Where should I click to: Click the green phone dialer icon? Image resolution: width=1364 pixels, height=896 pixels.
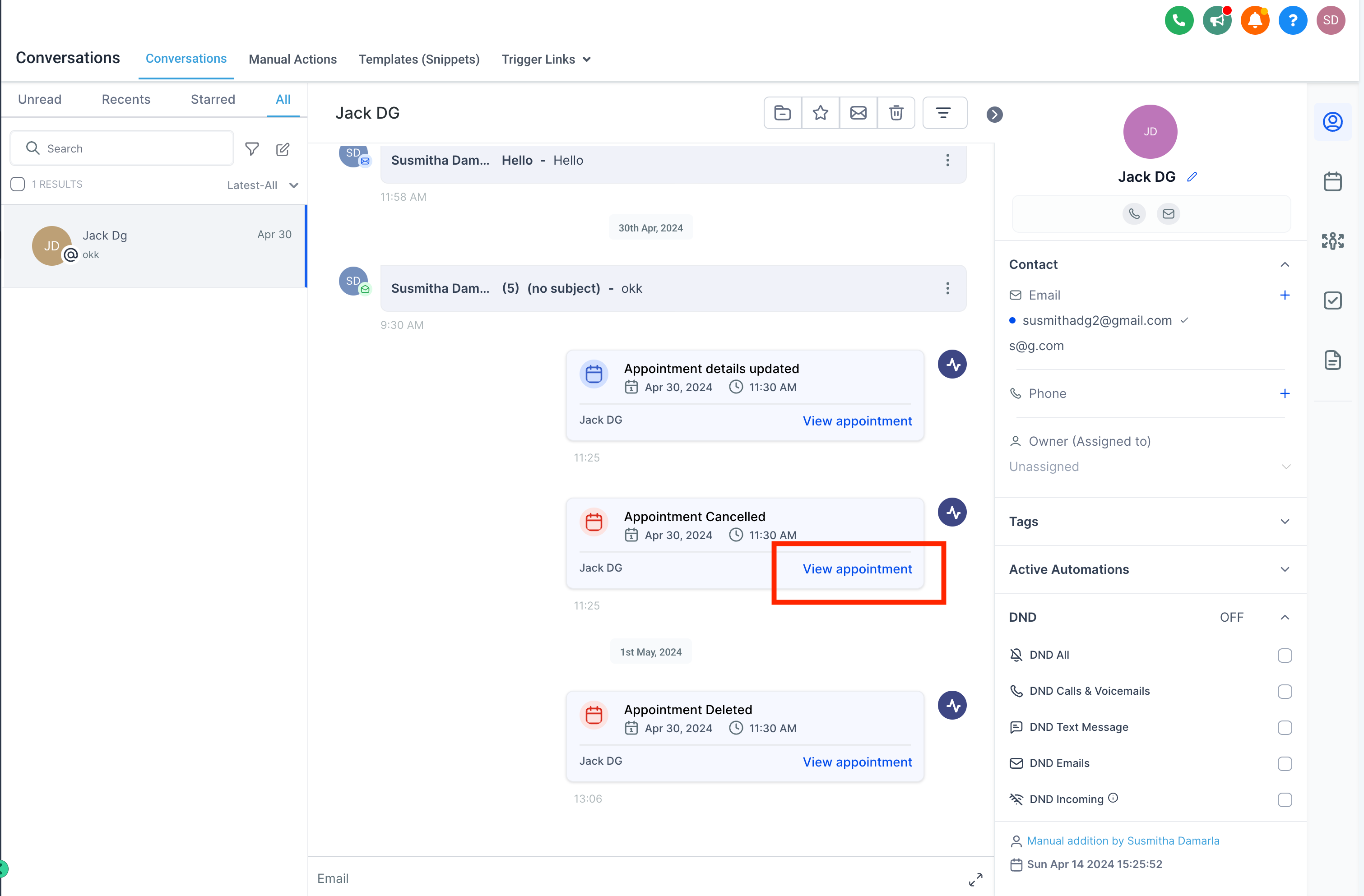[x=1178, y=21]
